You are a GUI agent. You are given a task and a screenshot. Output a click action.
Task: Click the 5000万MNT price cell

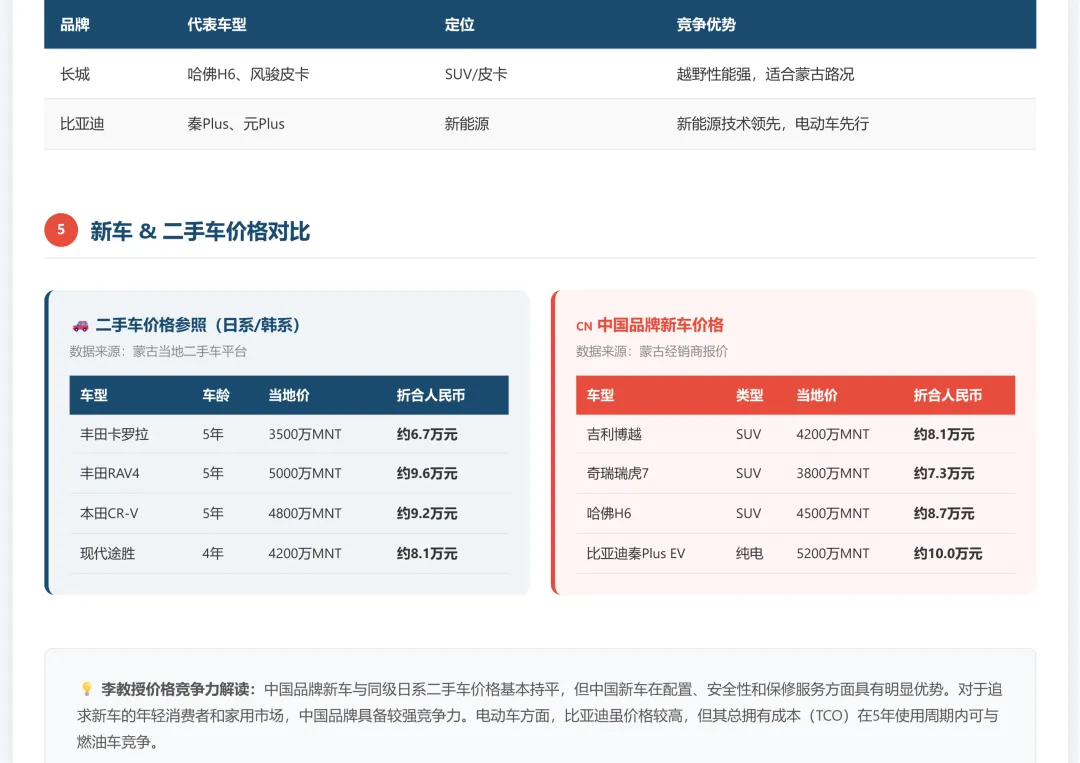point(305,474)
